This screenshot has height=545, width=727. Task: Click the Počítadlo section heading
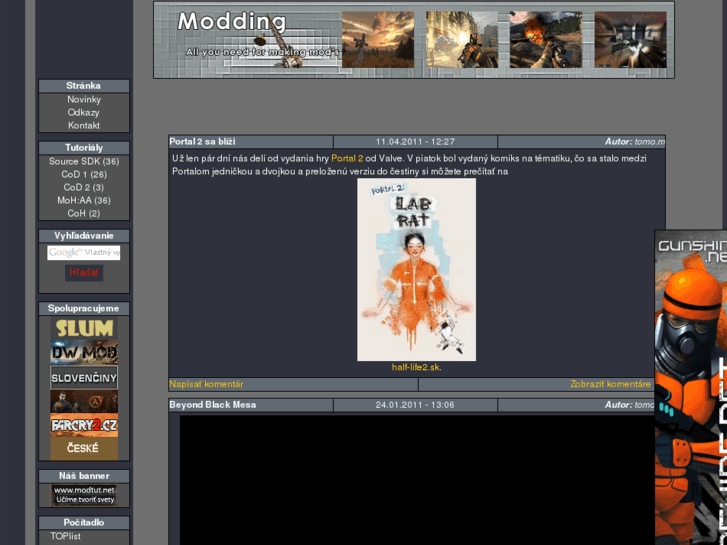pyautogui.click(x=84, y=523)
